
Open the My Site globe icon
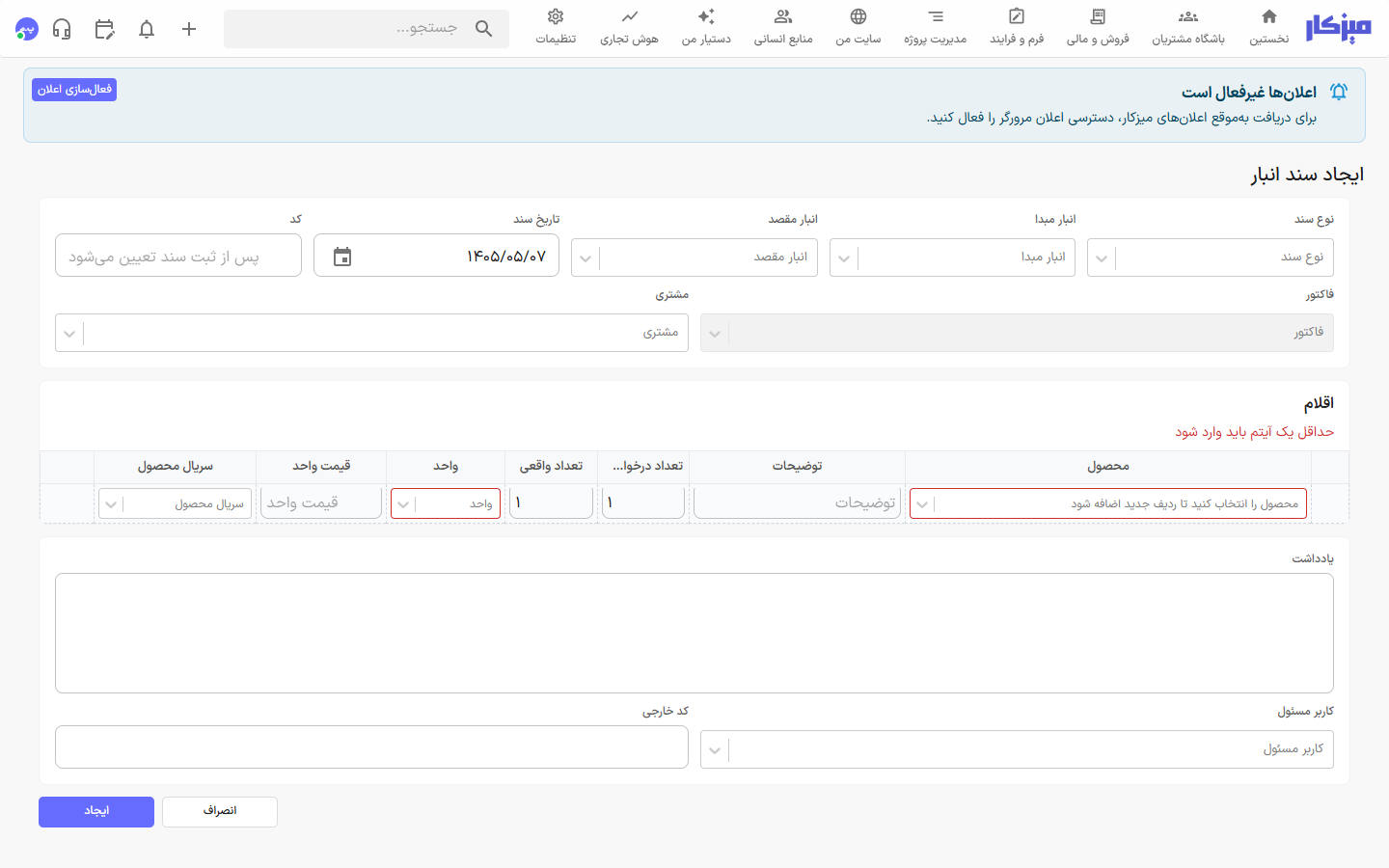point(858,16)
